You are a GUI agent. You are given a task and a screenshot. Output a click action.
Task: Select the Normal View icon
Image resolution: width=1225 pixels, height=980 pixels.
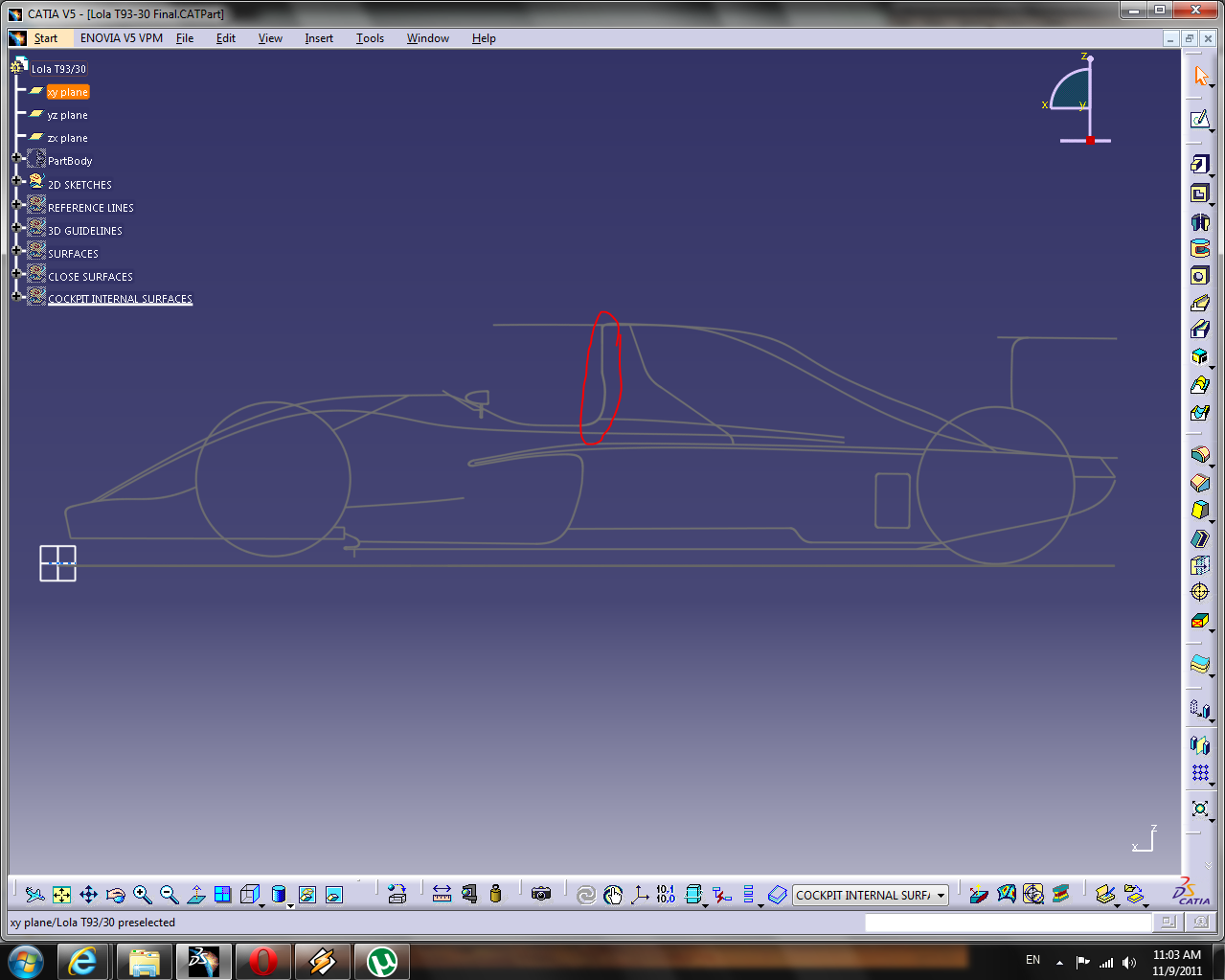tap(195, 895)
